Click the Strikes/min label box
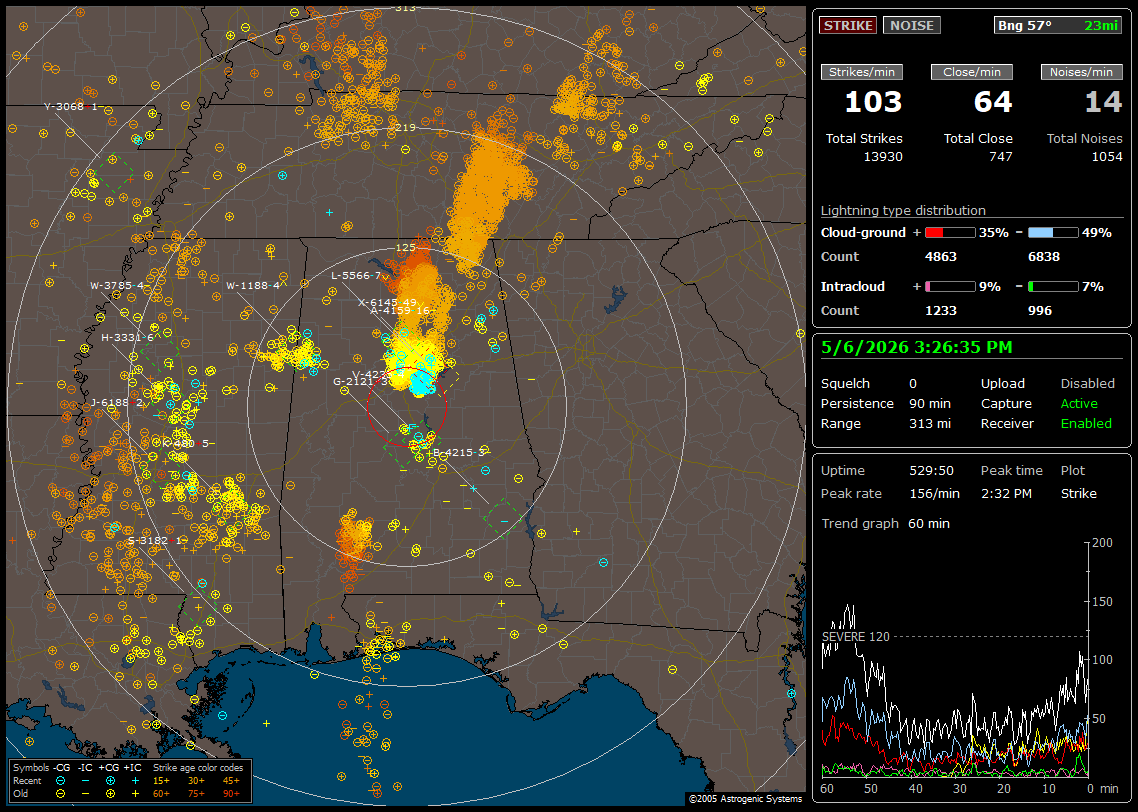Viewport: 1138px width, 812px height. 861,72
